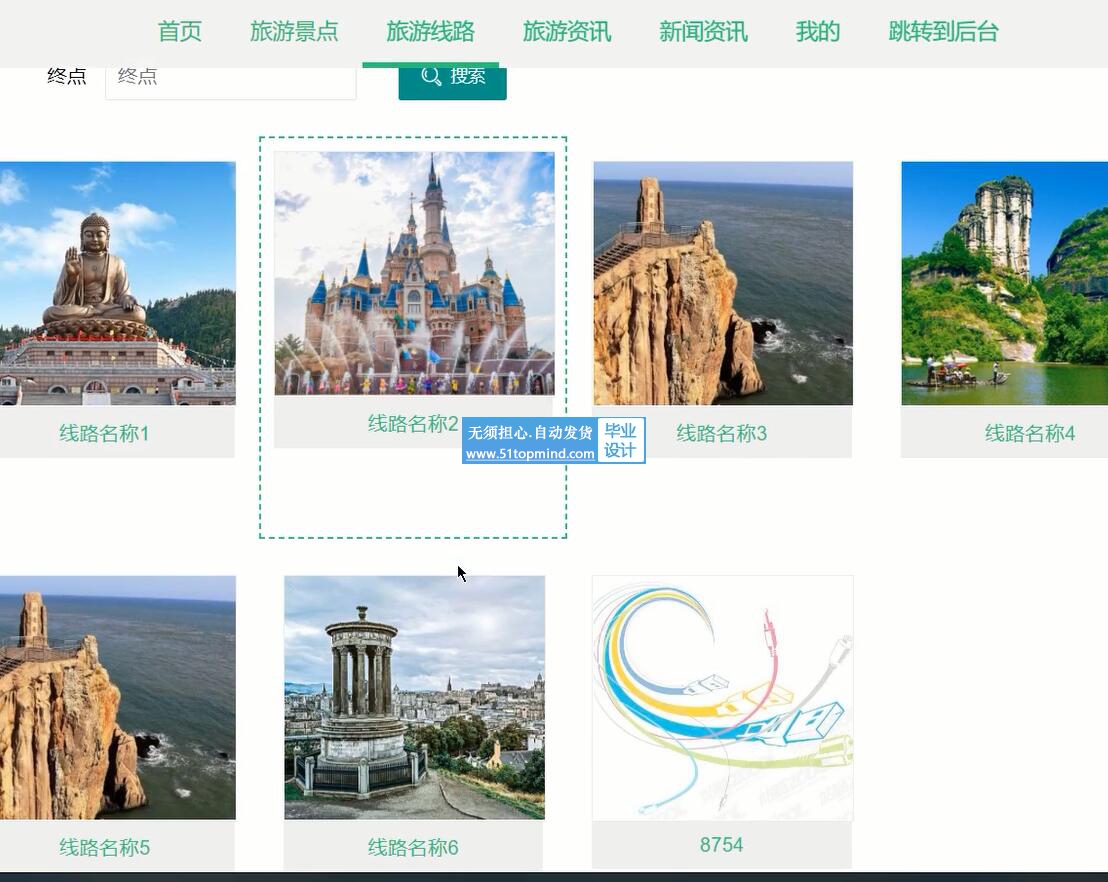Click the 线路名称5 title
The height and width of the screenshot is (882, 1108).
[104, 847]
